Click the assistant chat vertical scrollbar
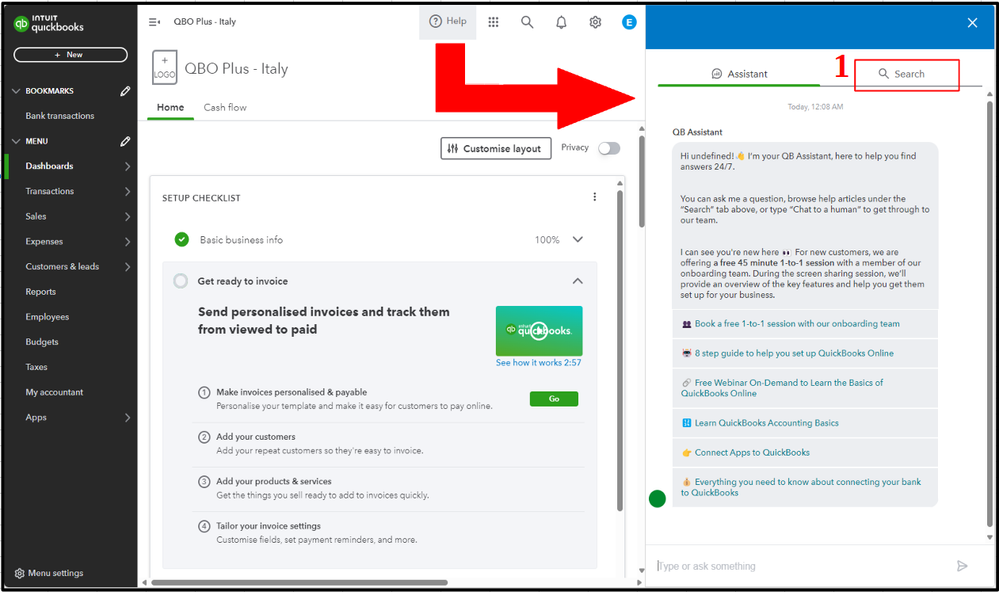The image size is (999, 592). pyautogui.click(x=989, y=315)
